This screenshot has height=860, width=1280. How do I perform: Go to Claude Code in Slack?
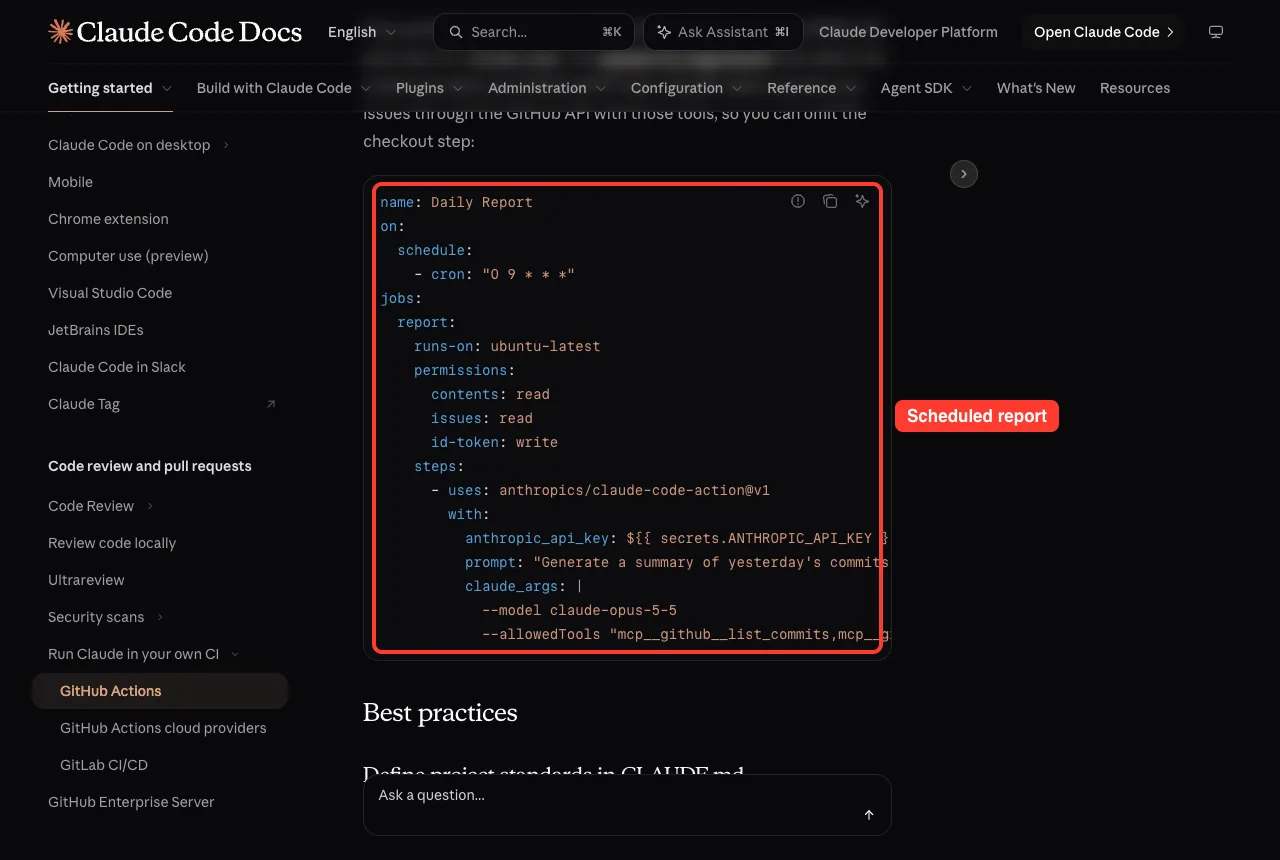[117, 367]
